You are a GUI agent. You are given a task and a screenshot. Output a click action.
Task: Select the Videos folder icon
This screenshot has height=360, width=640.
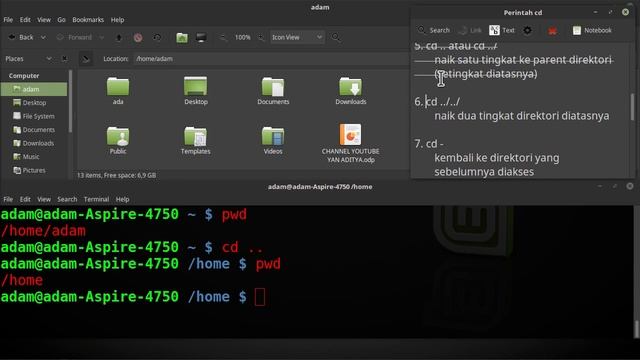pos(273,140)
